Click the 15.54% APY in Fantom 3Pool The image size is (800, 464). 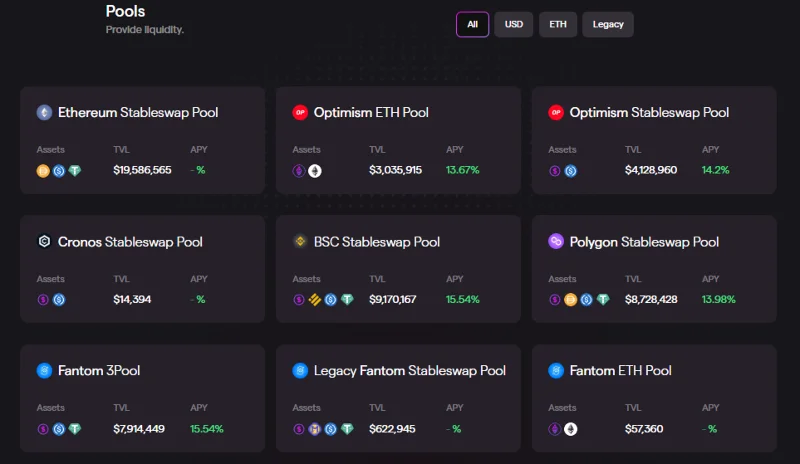(x=207, y=429)
